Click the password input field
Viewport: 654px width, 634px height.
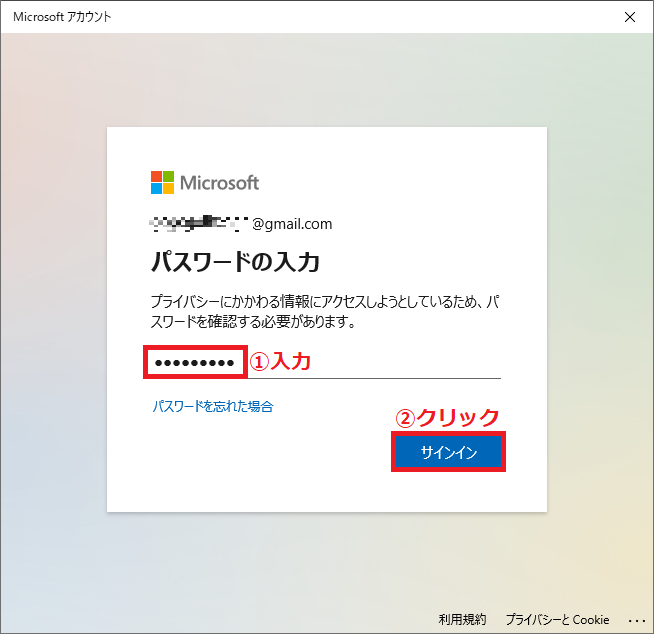tap(325, 363)
